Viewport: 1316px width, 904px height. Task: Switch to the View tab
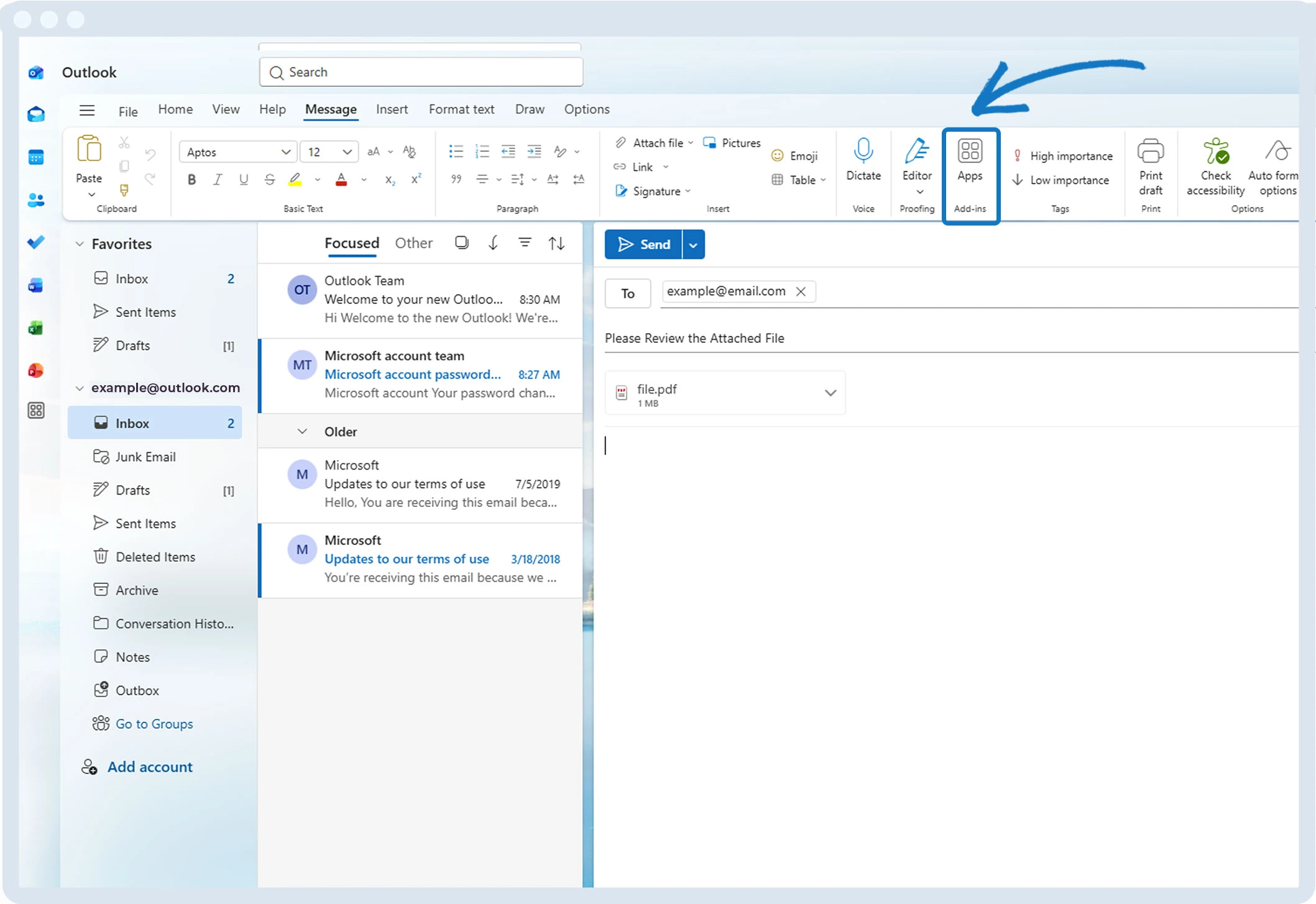point(226,109)
